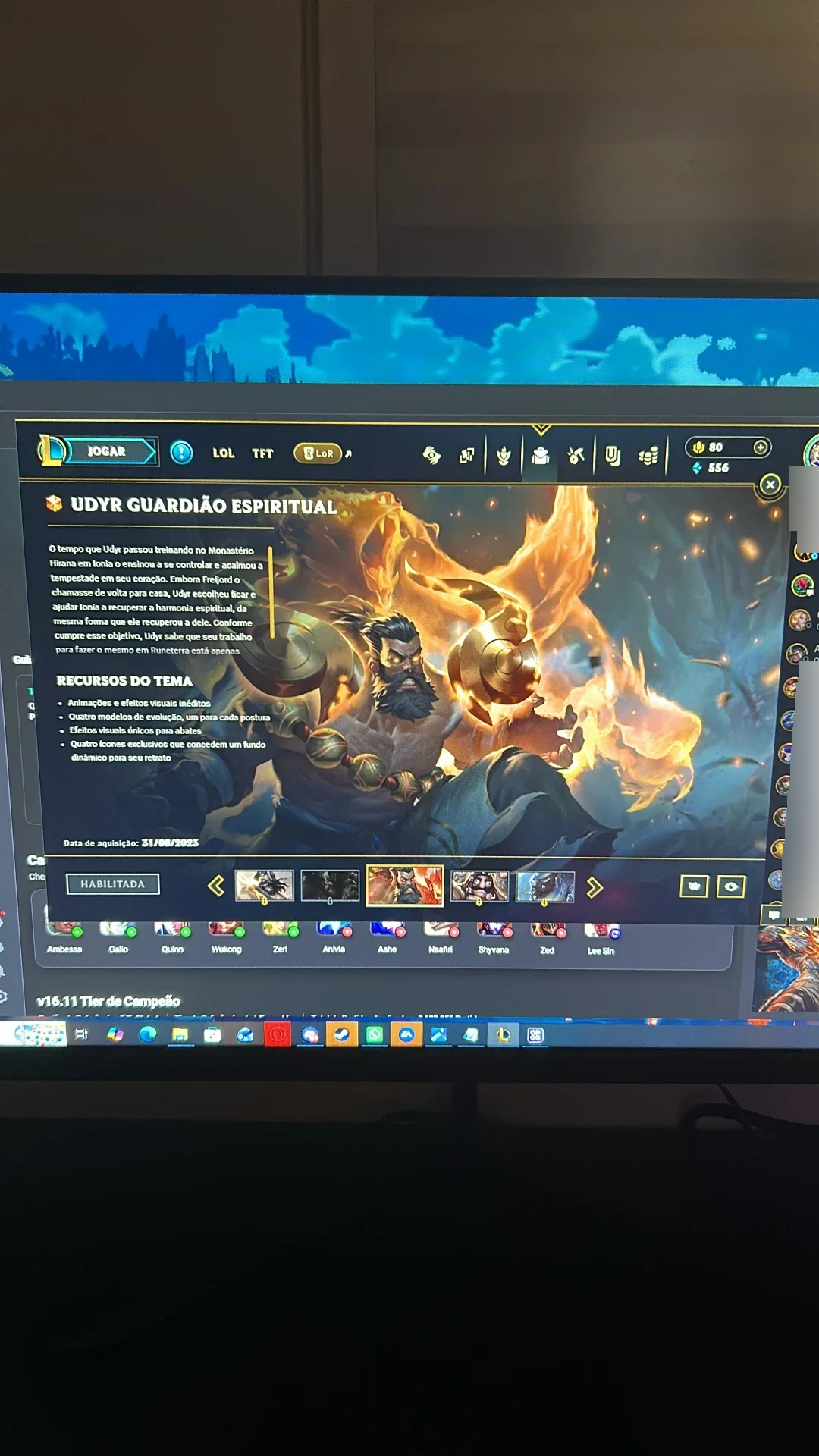Screen dimensions: 819x1456
Task: Toggle the eye visibility button
Action: pyautogui.click(x=731, y=886)
